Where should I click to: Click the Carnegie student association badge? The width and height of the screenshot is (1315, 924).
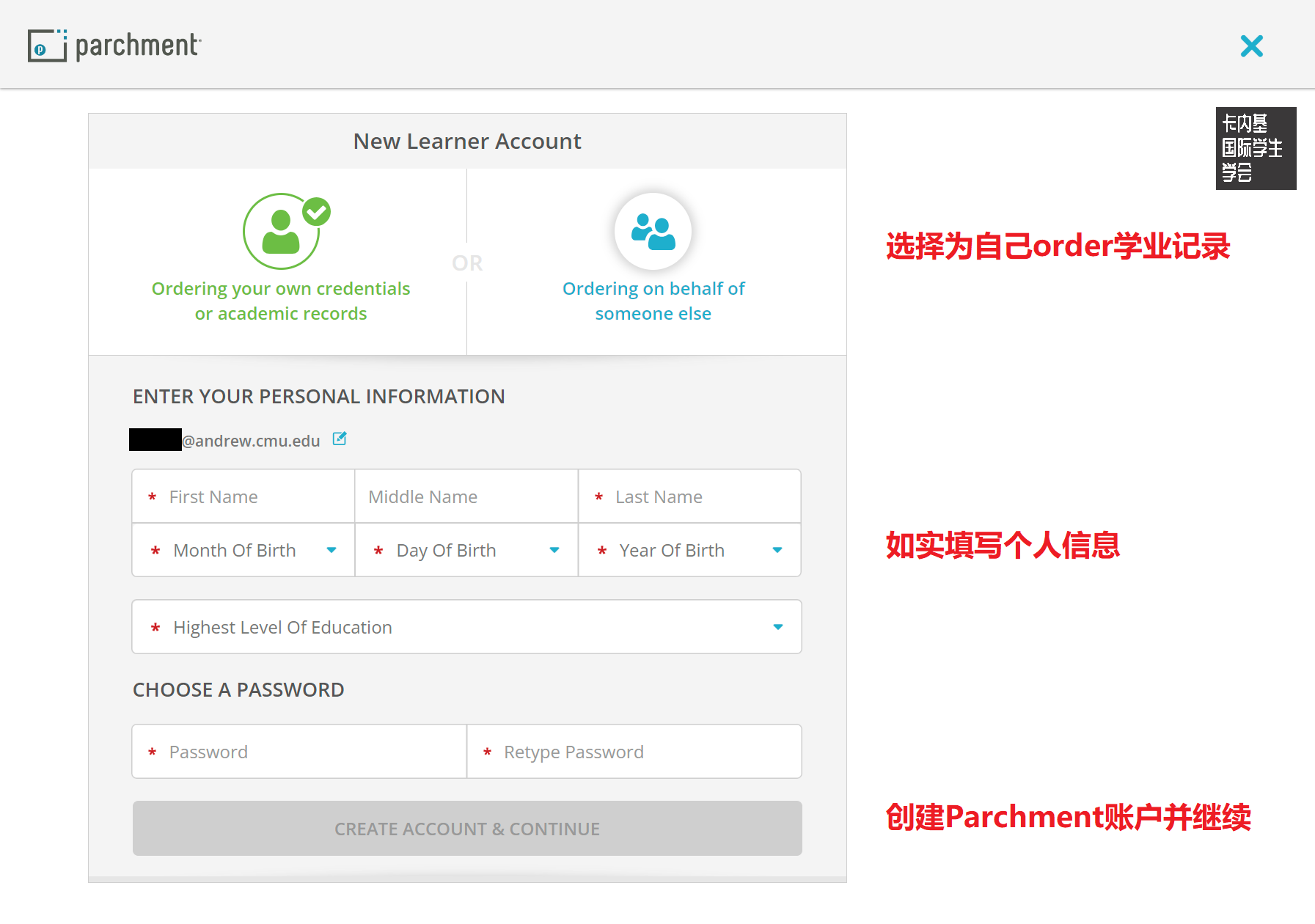(1255, 148)
